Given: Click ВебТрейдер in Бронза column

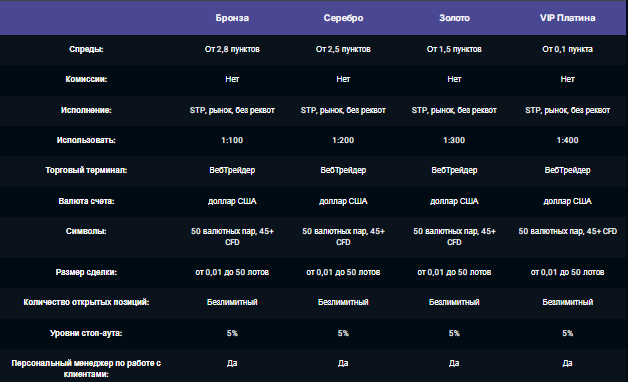Looking at the screenshot, I should coord(232,170).
